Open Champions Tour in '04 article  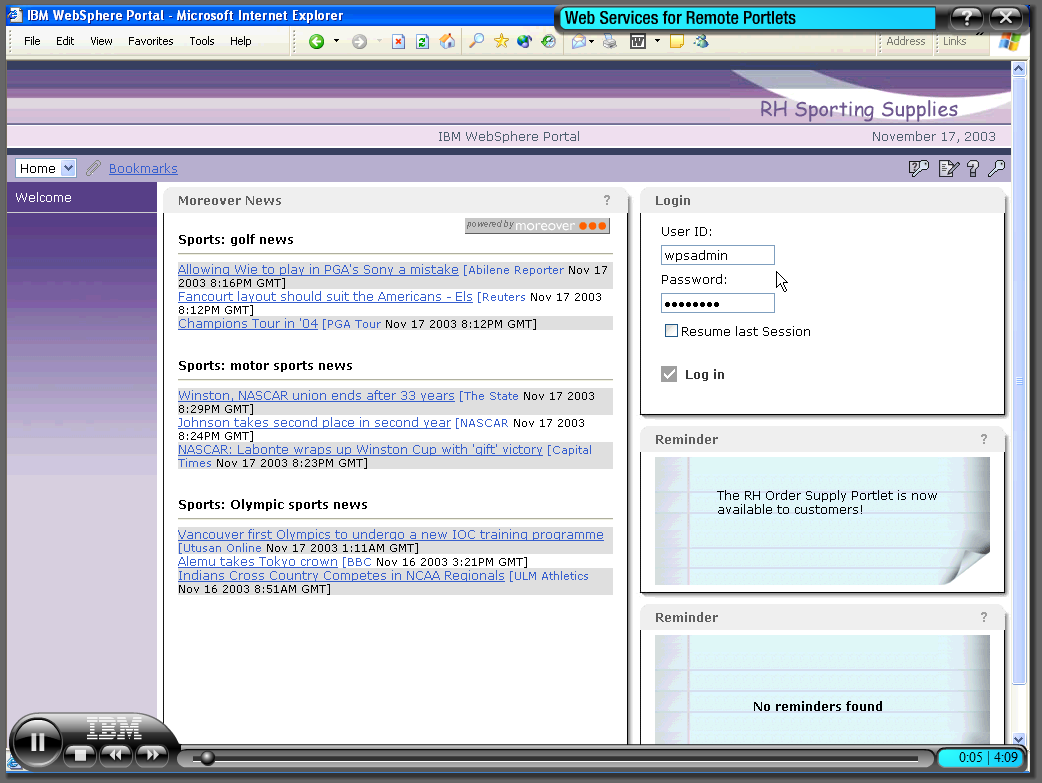coord(248,324)
